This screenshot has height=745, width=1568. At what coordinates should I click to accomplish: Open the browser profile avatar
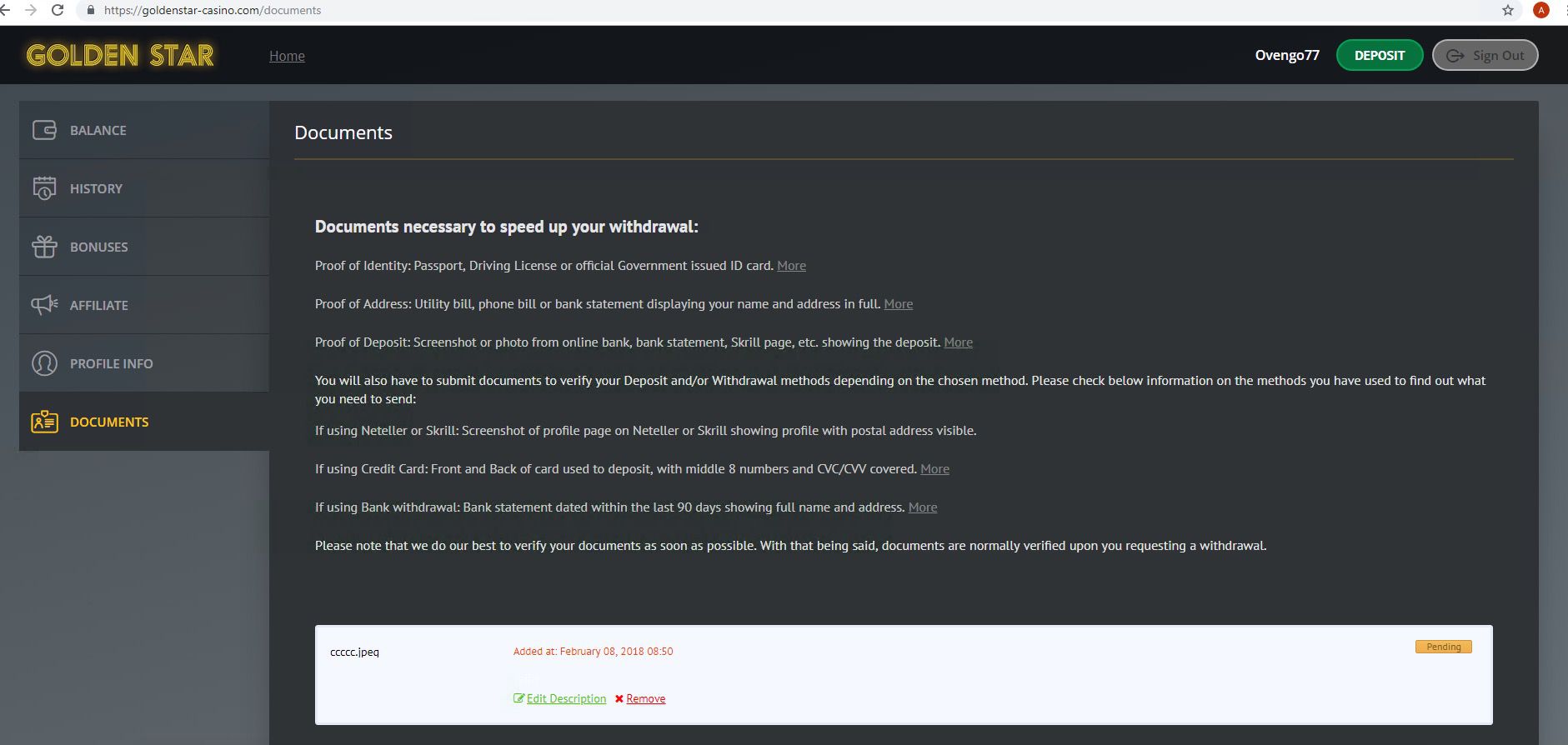coord(1541,10)
